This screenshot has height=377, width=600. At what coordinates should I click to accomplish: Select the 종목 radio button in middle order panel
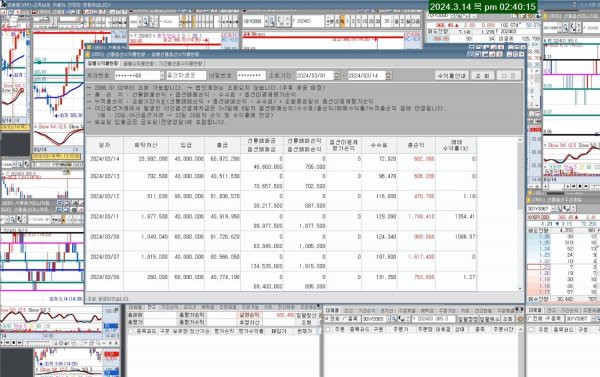(343, 319)
